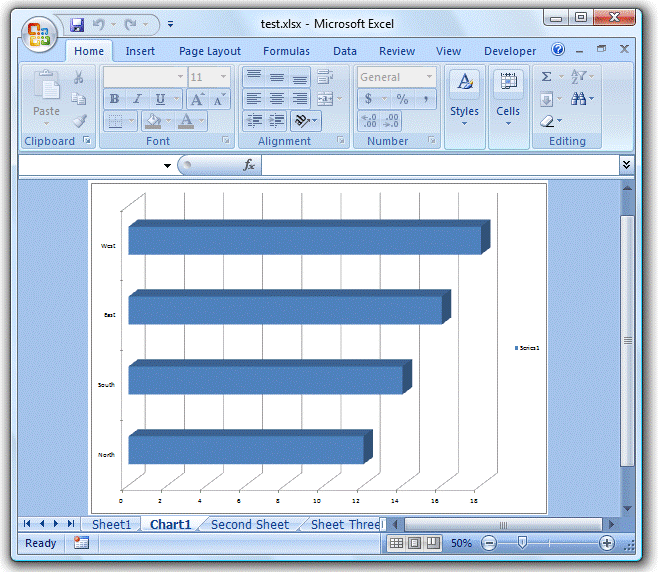Viewport: 658px width, 572px height.
Task: Undo last action in Quick Access Toolbar
Action: point(99,24)
